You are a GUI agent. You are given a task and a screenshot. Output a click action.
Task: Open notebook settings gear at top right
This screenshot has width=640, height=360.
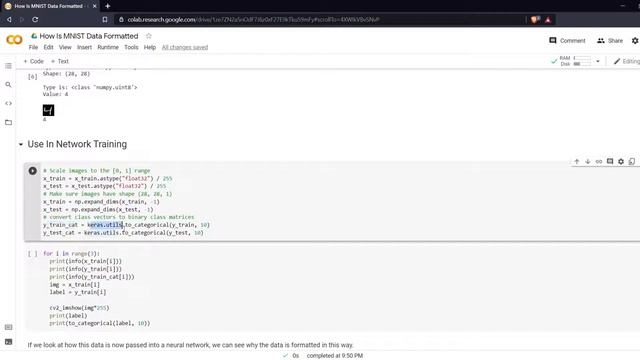[635, 40]
